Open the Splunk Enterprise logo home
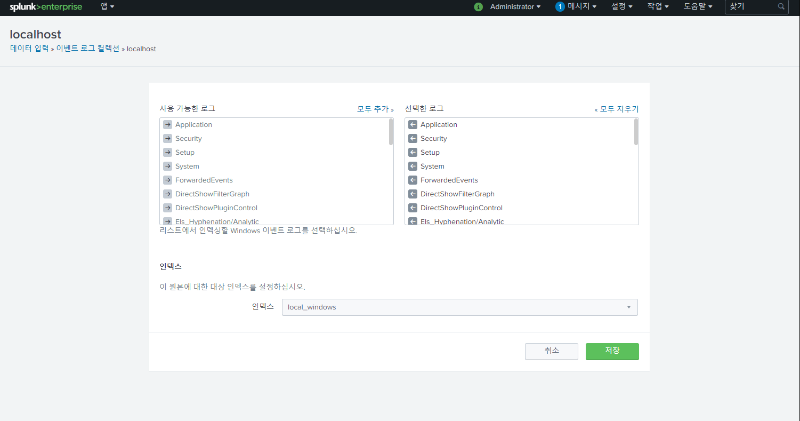The height and width of the screenshot is (421, 800). click(x=46, y=6)
